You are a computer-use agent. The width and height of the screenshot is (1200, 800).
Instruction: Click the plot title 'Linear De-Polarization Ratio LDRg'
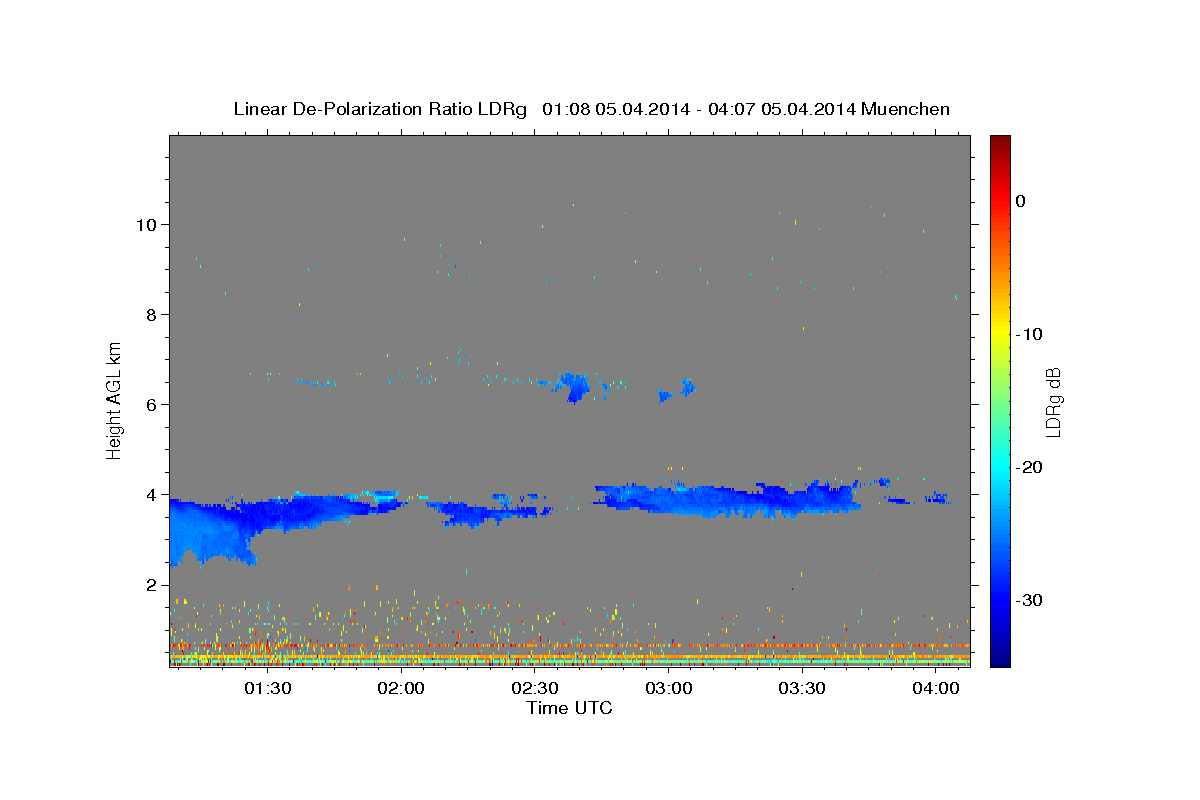coord(380,109)
